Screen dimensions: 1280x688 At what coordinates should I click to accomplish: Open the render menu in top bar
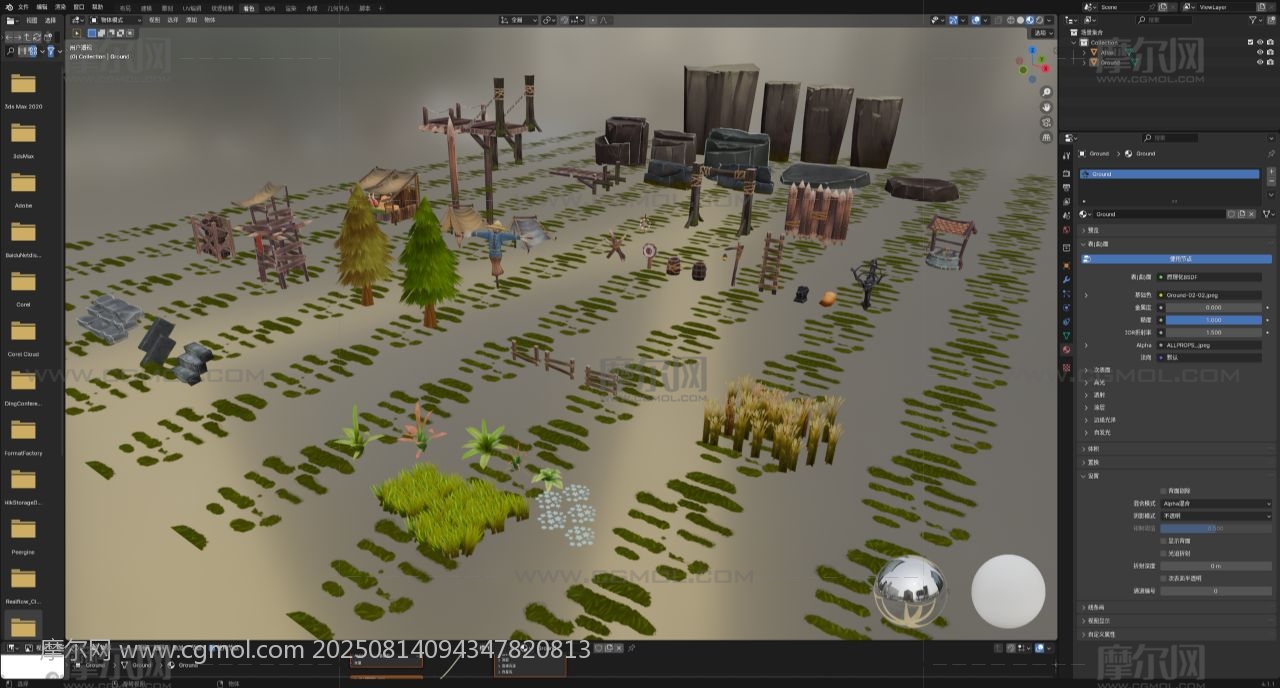click(60, 7)
